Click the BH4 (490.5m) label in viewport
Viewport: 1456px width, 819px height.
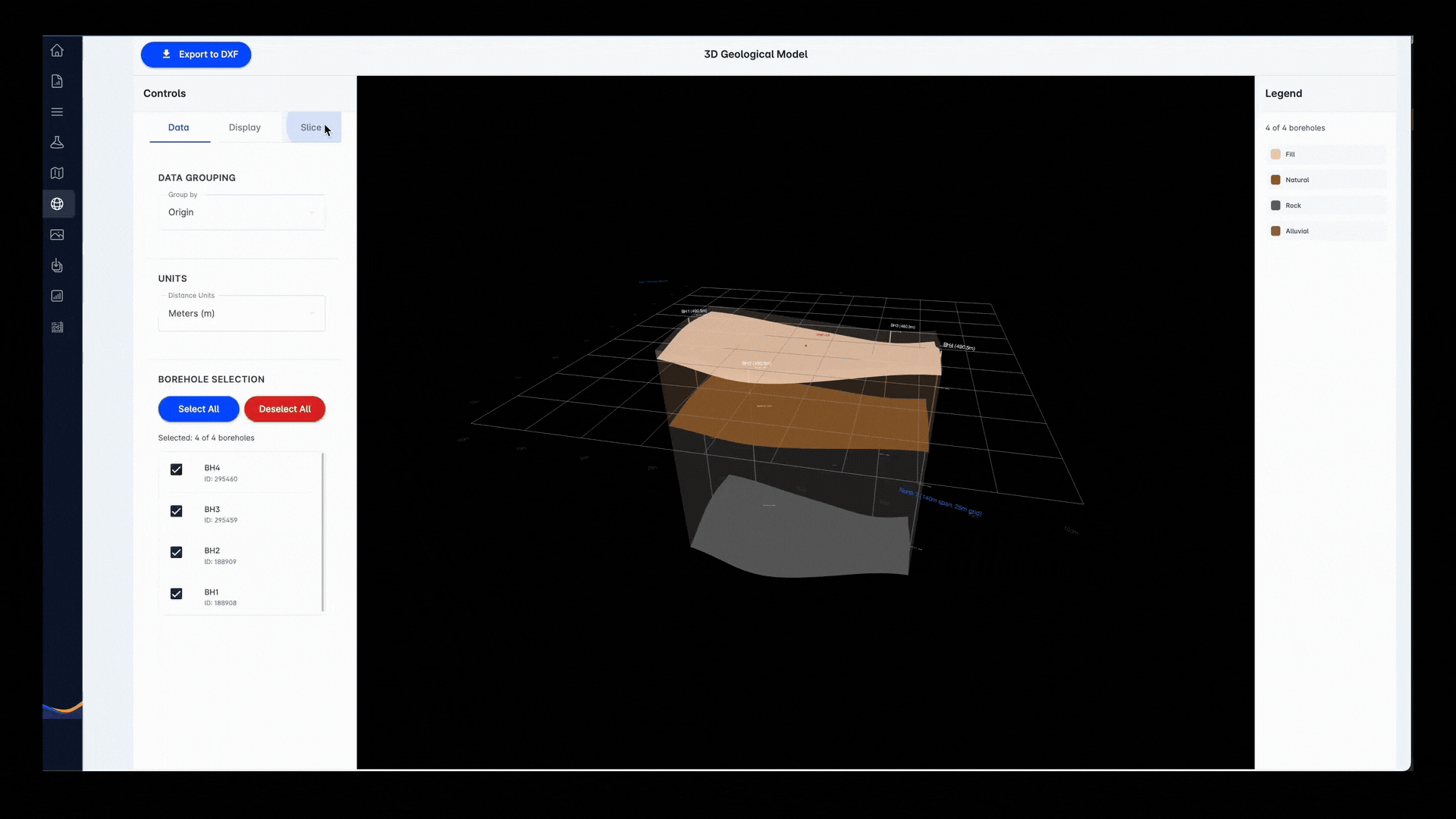point(959,347)
